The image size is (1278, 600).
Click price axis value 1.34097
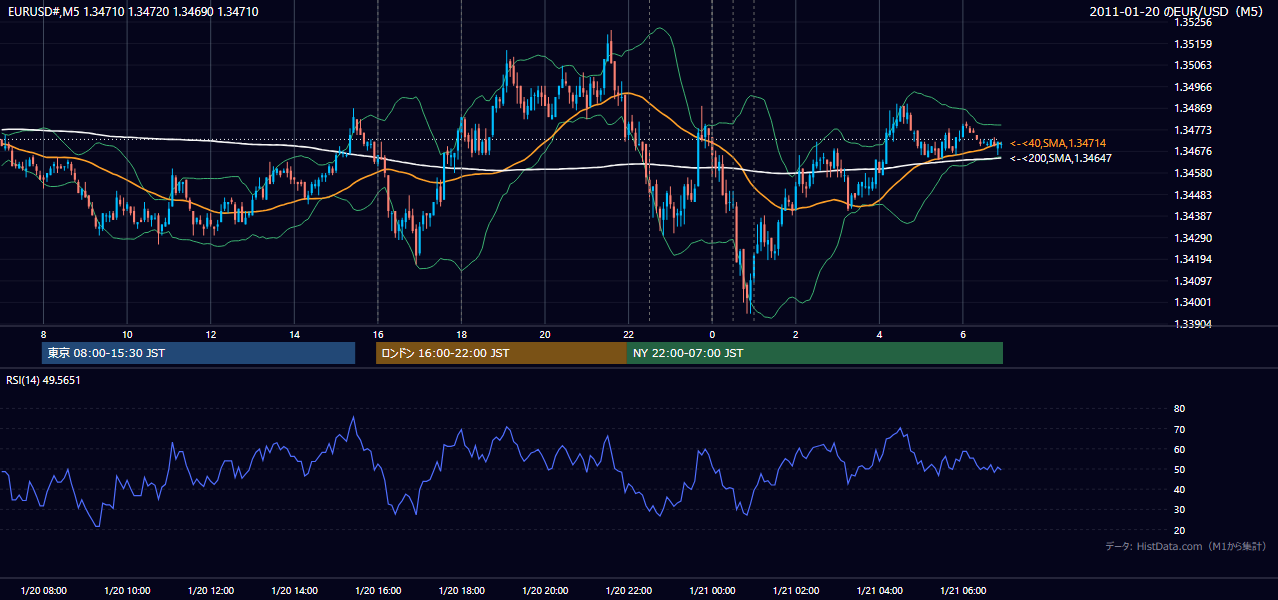tap(1192, 281)
